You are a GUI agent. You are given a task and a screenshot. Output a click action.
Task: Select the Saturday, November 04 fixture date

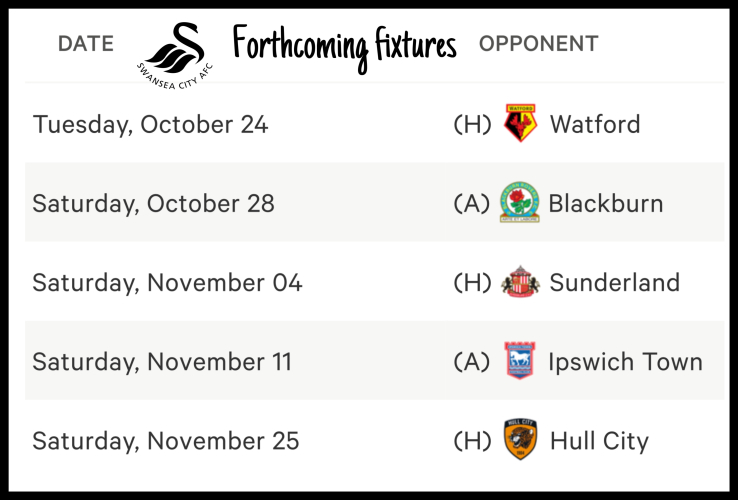pyautogui.click(x=167, y=283)
